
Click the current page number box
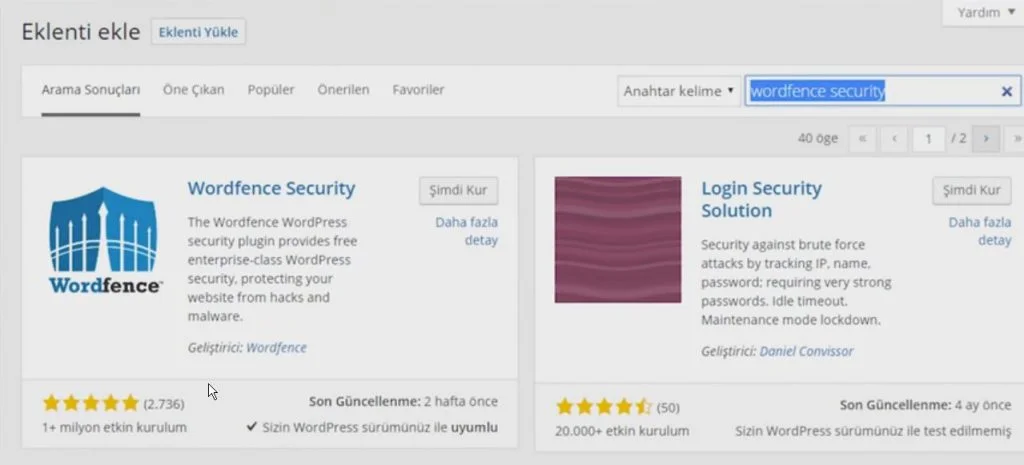(x=928, y=139)
